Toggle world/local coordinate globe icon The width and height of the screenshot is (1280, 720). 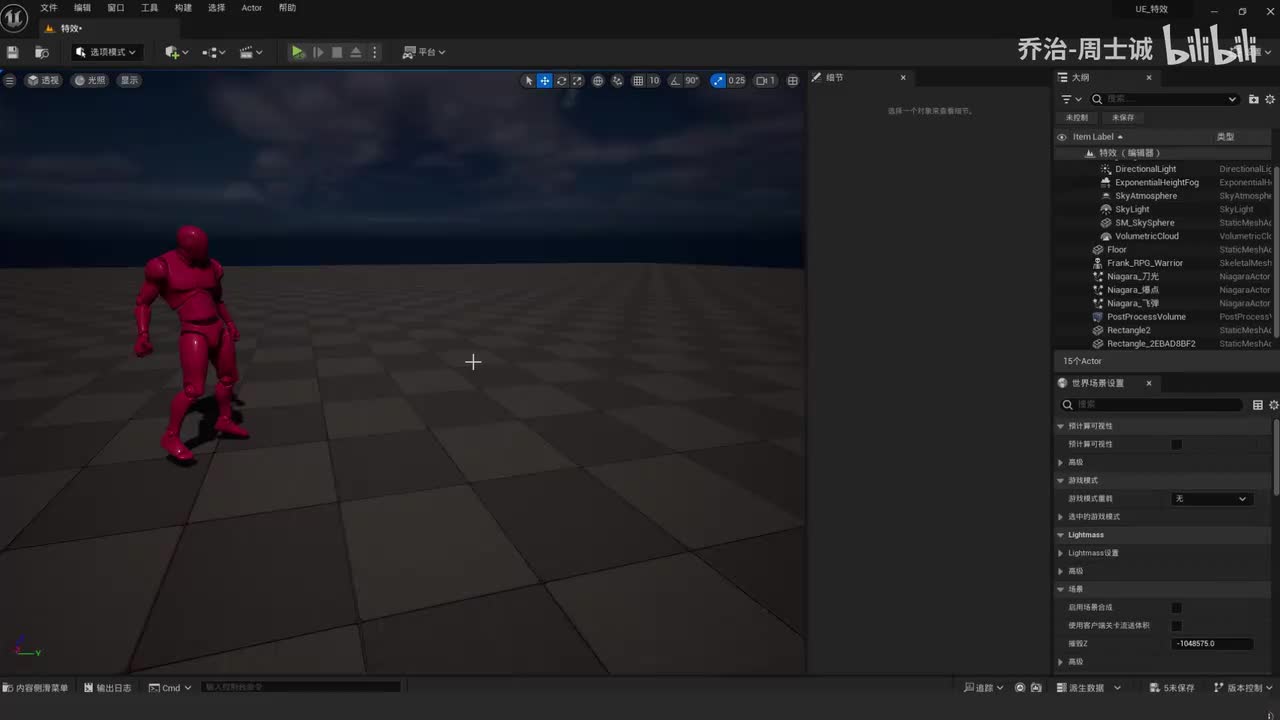pyautogui.click(x=598, y=81)
